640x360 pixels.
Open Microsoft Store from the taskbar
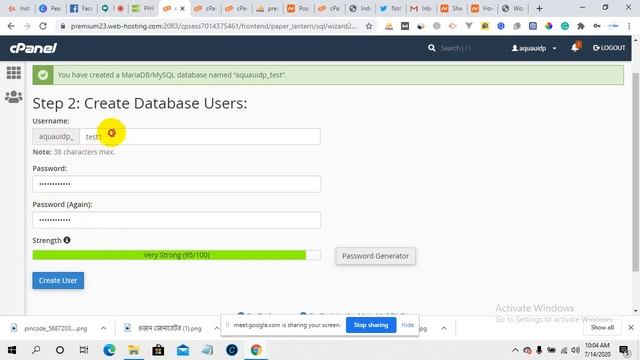point(158,350)
